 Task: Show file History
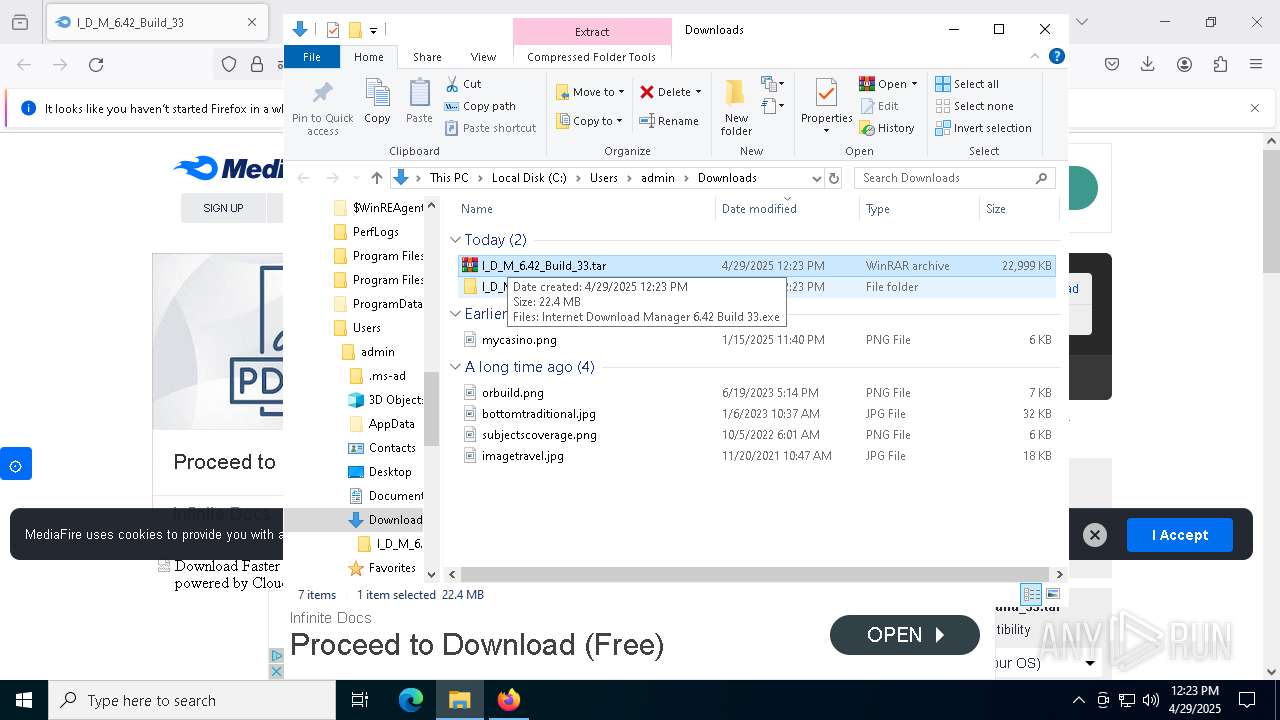(887, 128)
